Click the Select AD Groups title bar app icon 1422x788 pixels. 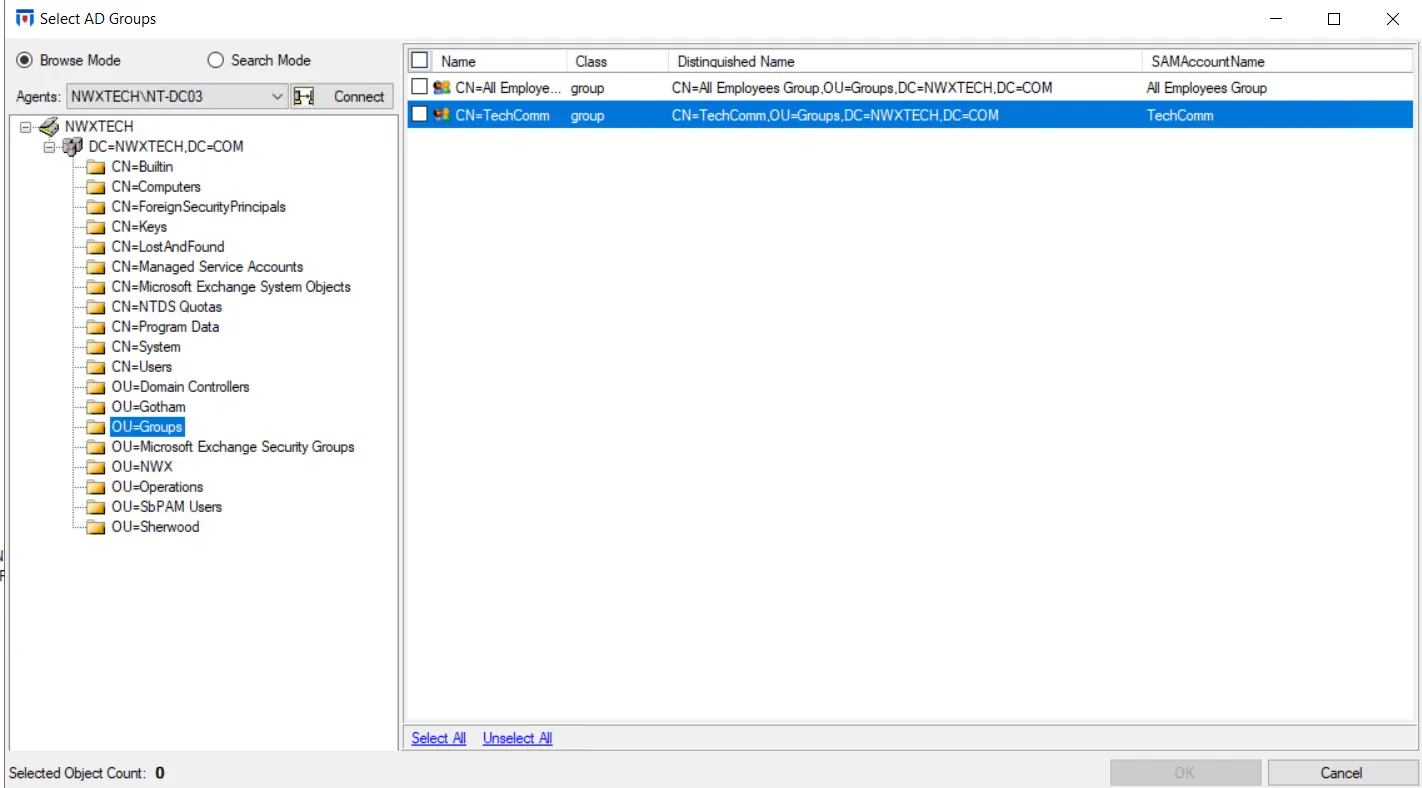[x=25, y=18]
